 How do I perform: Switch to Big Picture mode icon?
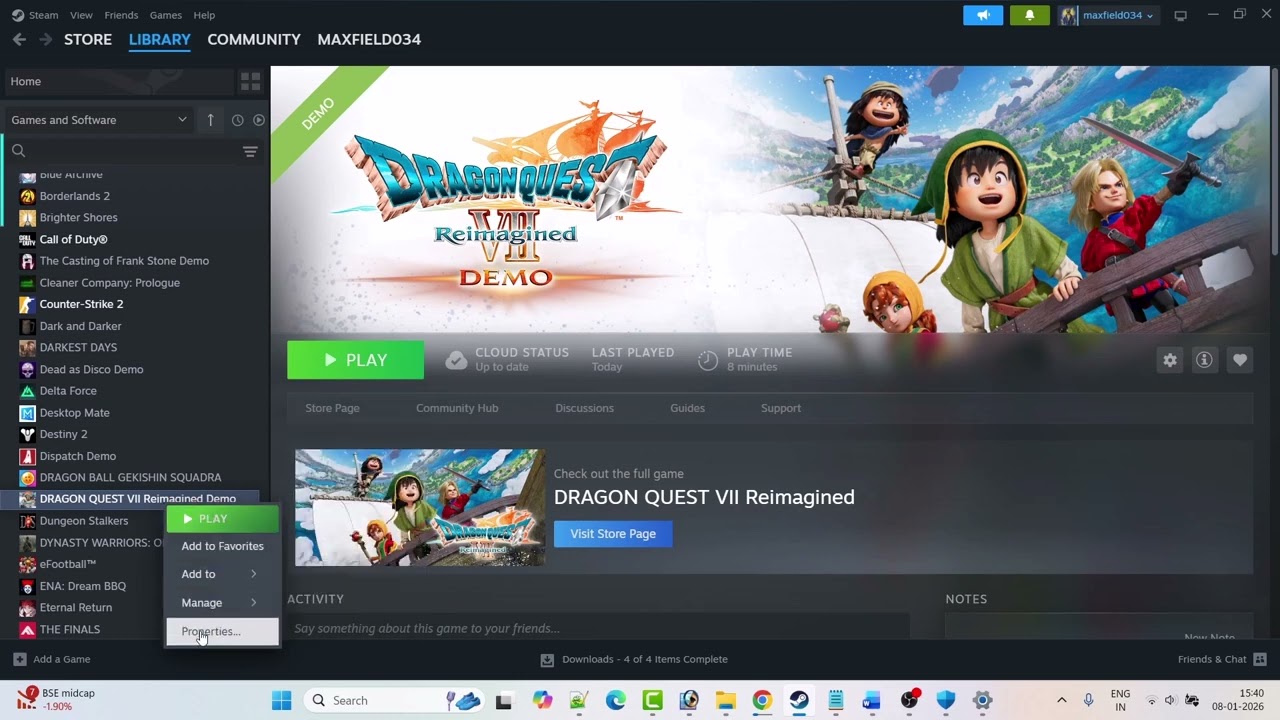pyautogui.click(x=1181, y=15)
